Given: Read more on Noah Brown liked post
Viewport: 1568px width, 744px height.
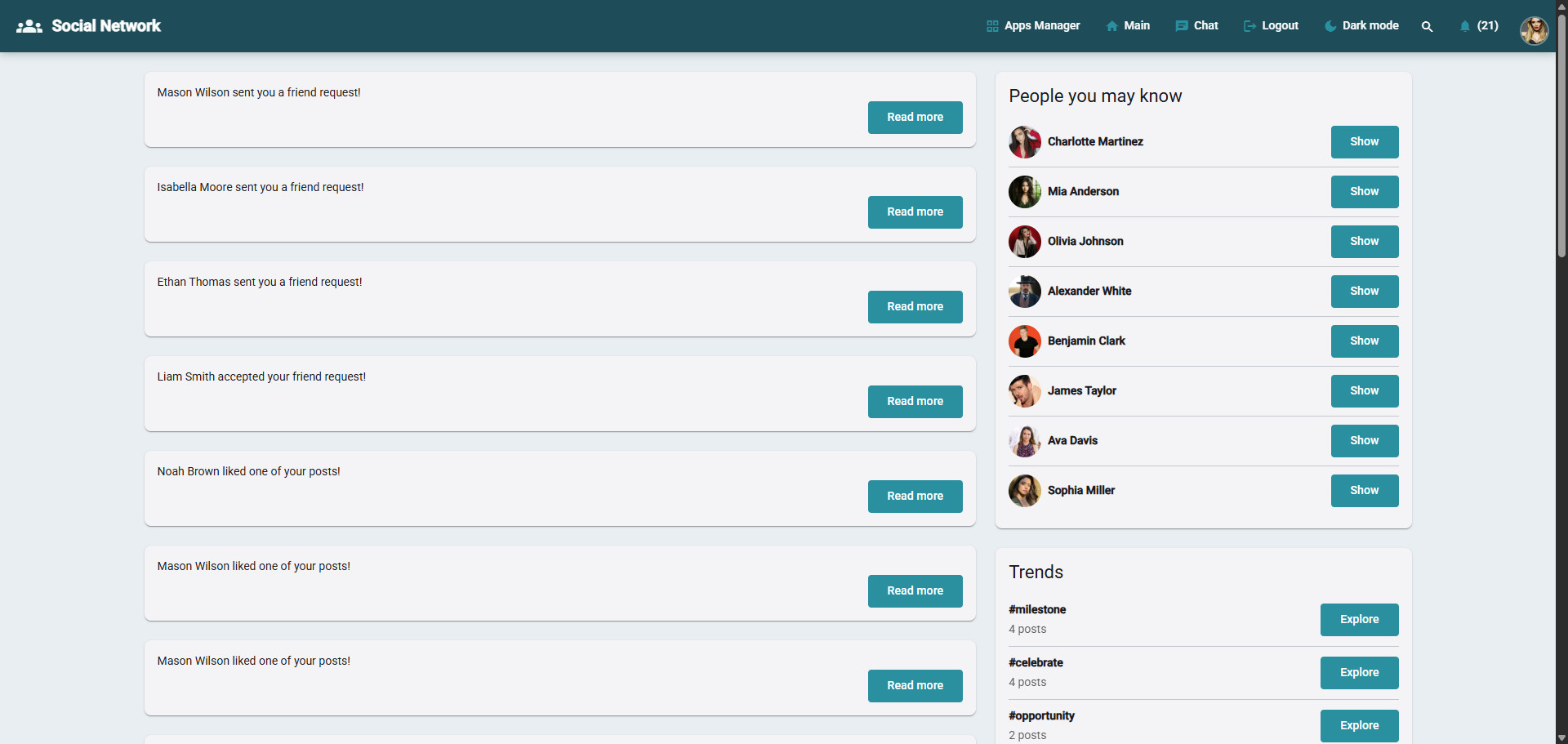Looking at the screenshot, I should (x=915, y=497).
